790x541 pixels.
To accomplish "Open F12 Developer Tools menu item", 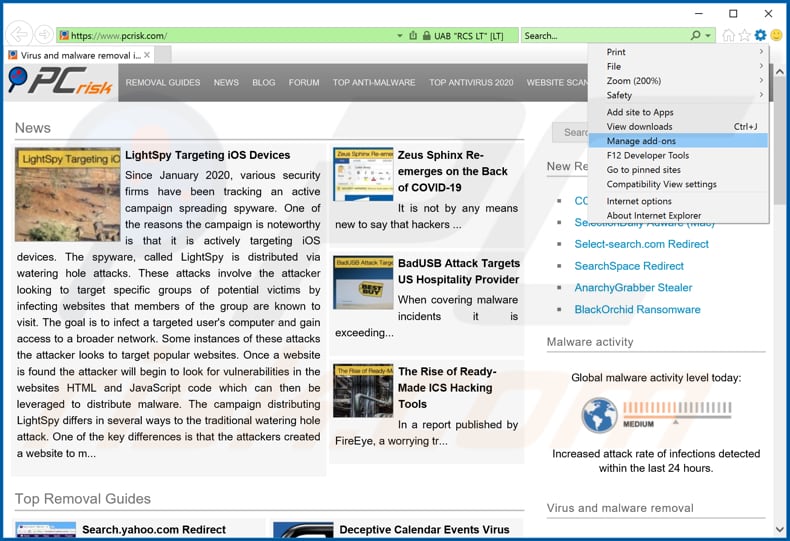I will click(x=647, y=155).
